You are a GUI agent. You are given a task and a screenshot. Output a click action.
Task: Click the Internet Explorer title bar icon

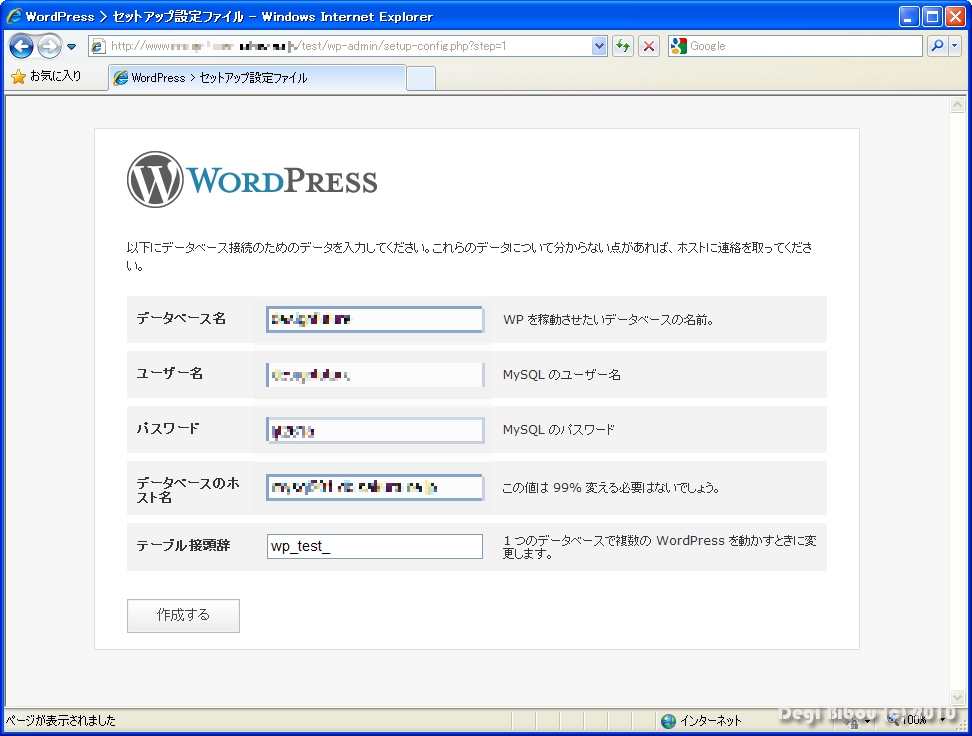click(x=14, y=16)
